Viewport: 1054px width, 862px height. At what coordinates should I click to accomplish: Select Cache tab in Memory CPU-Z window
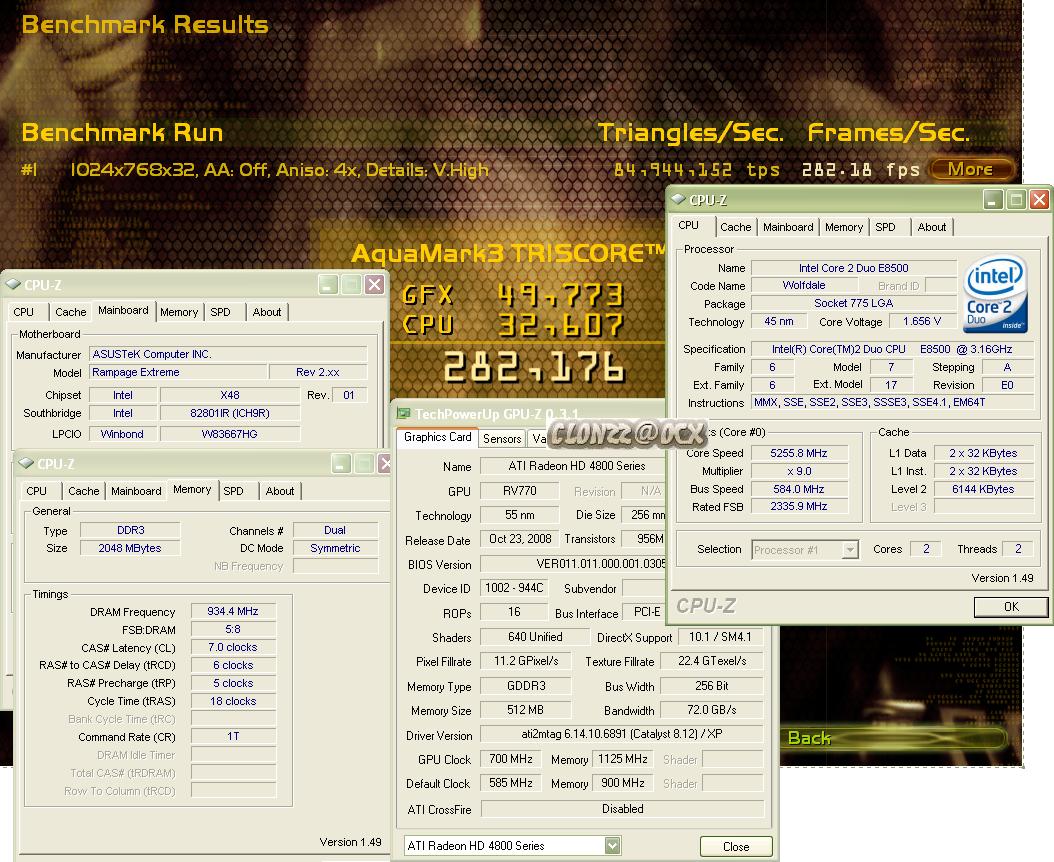83,491
